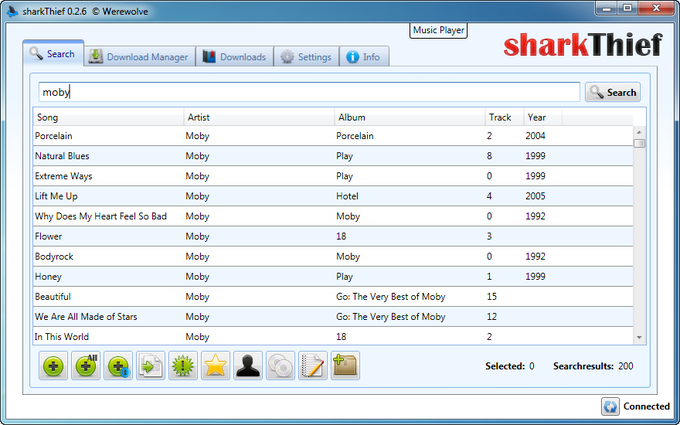Sort results by Album column header

point(409,117)
